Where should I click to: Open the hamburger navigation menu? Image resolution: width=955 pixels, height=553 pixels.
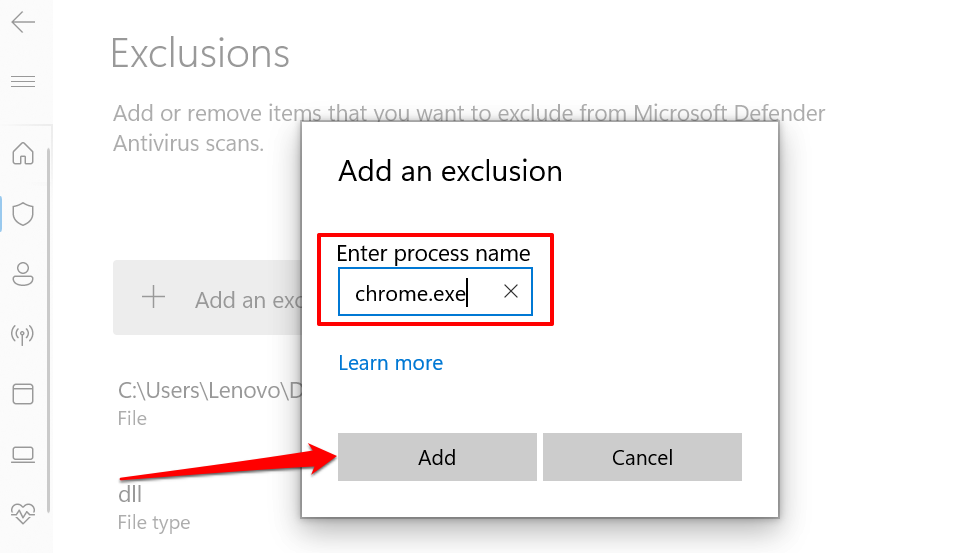(23, 81)
